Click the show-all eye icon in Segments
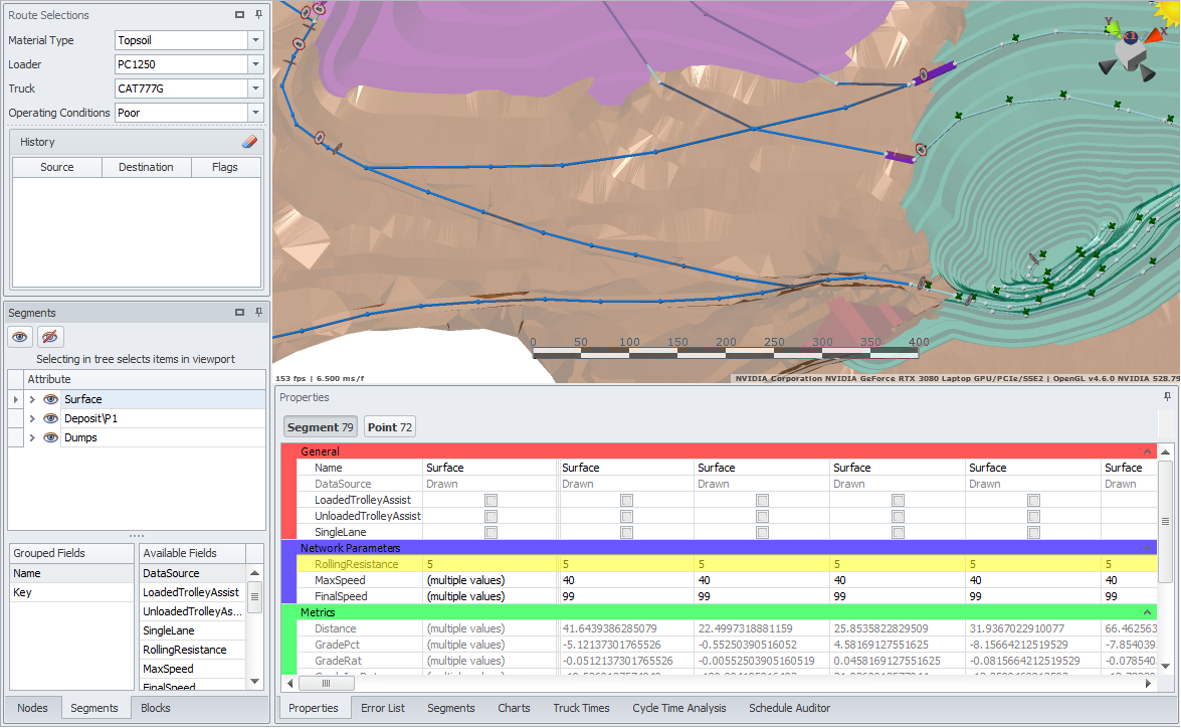Screen dimensions: 1181x728 (21, 337)
